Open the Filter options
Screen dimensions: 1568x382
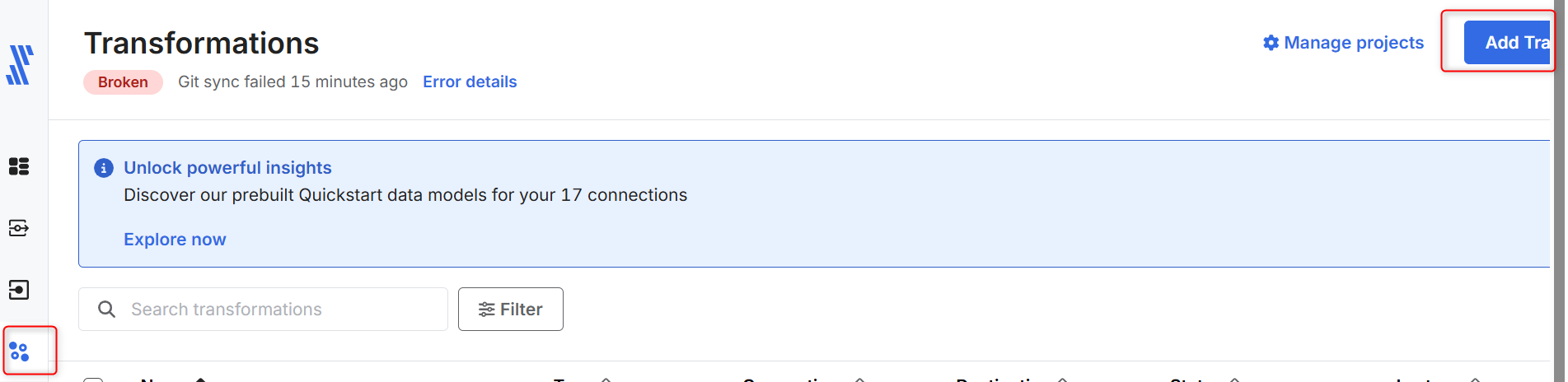click(x=511, y=310)
